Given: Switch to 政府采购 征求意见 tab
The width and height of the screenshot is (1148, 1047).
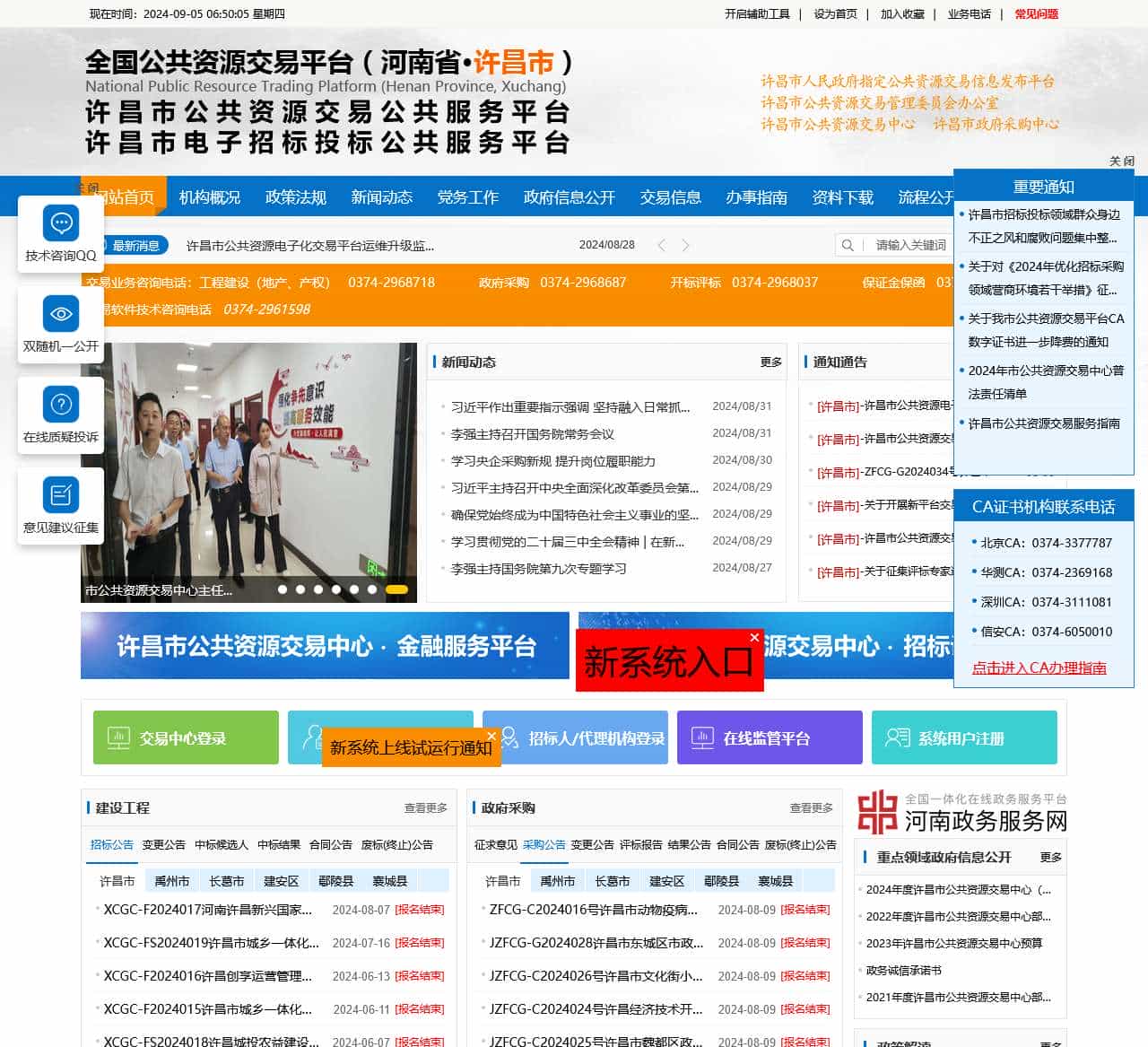Looking at the screenshot, I should [496, 844].
